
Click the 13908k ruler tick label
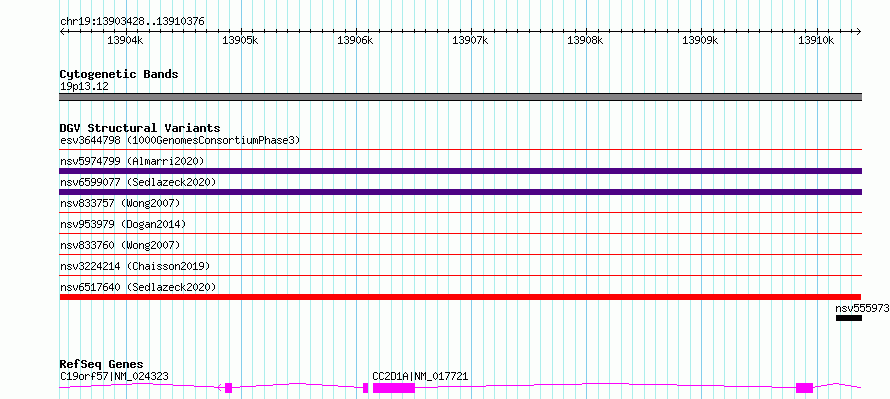(x=585, y=40)
